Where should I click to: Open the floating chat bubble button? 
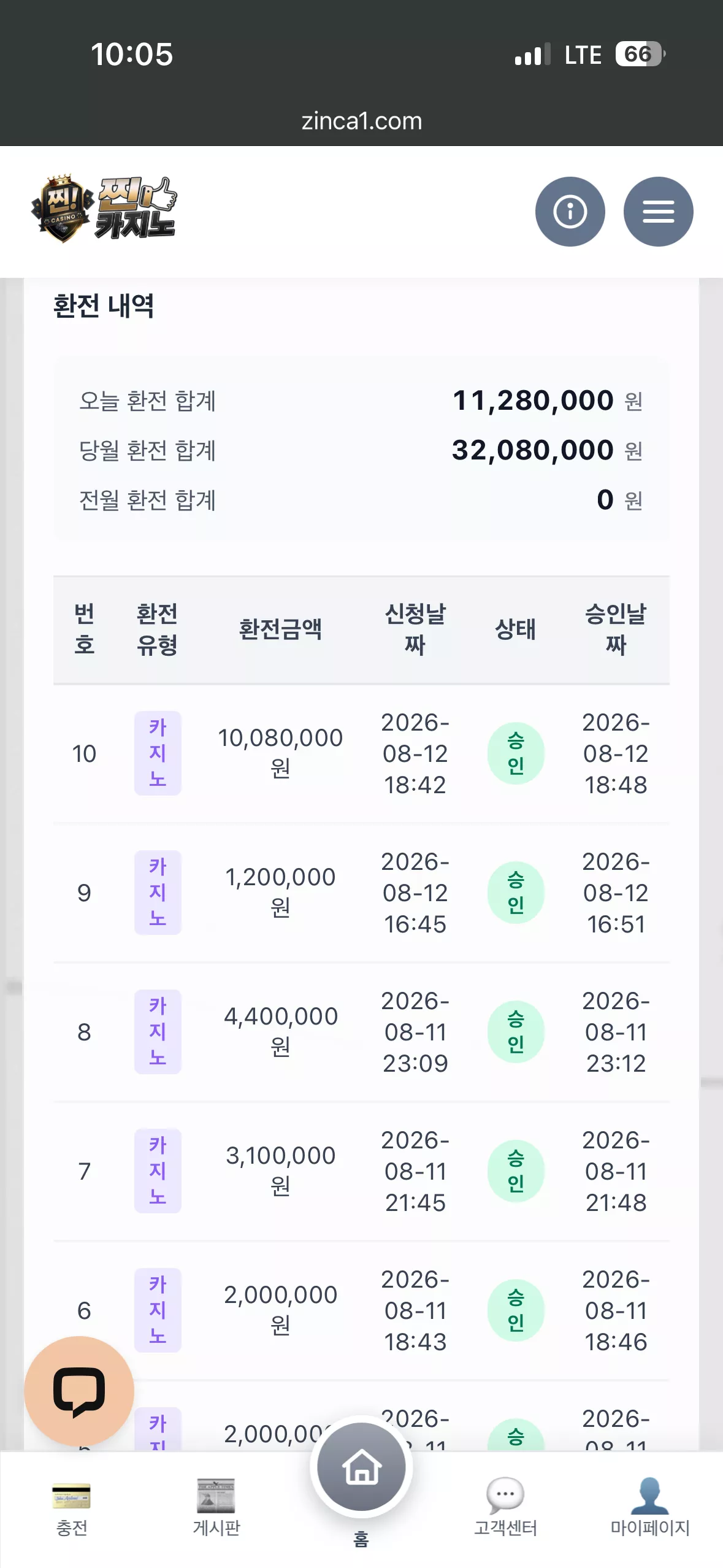coord(79,1390)
